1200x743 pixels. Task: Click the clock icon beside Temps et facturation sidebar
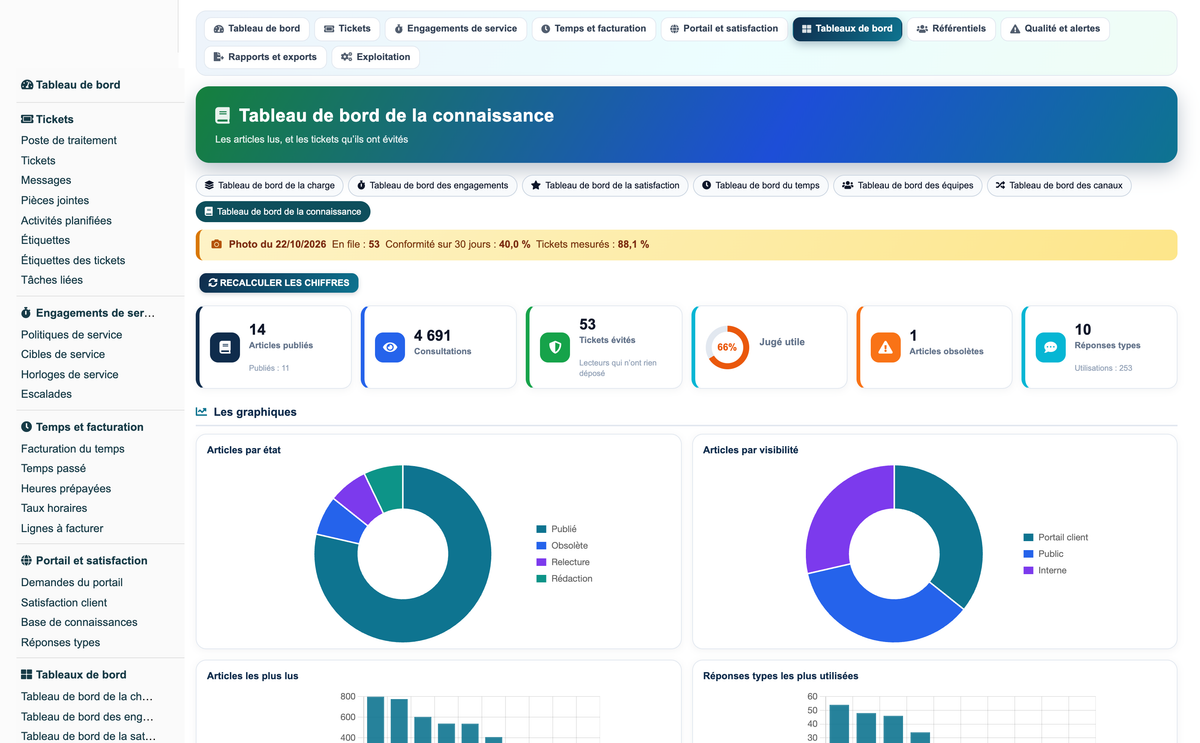tap(27, 427)
